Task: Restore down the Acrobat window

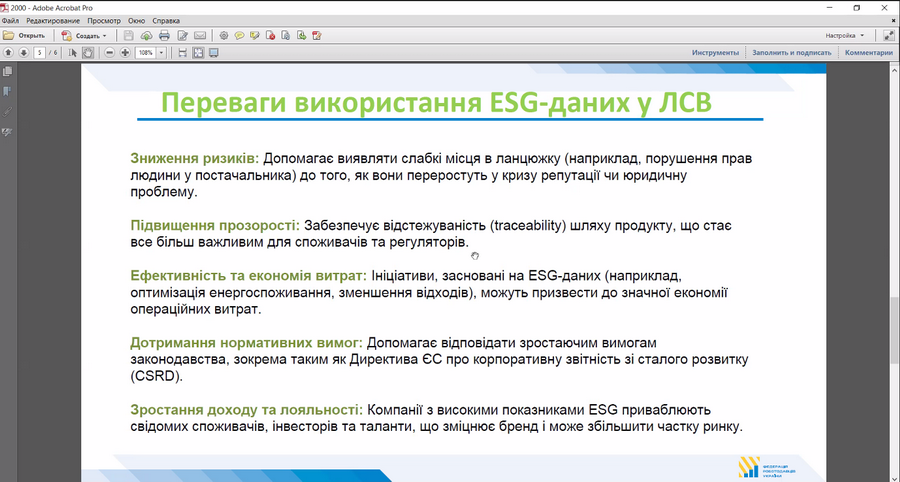Action: tap(857, 8)
